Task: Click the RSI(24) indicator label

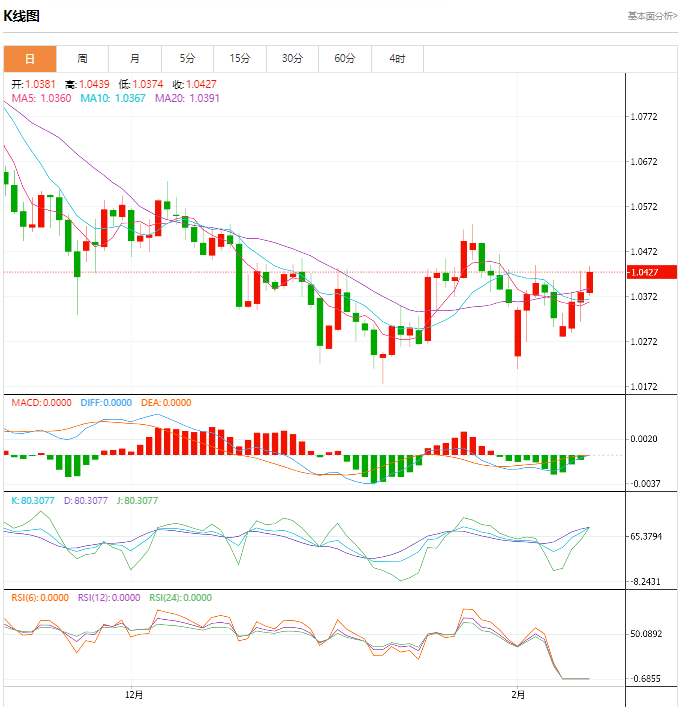Action: (x=180, y=598)
